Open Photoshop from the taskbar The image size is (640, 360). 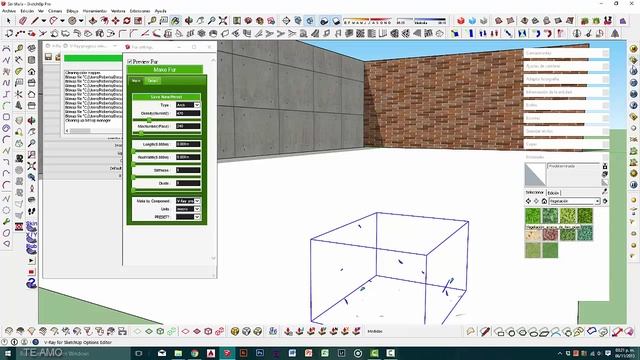click(x=260, y=353)
